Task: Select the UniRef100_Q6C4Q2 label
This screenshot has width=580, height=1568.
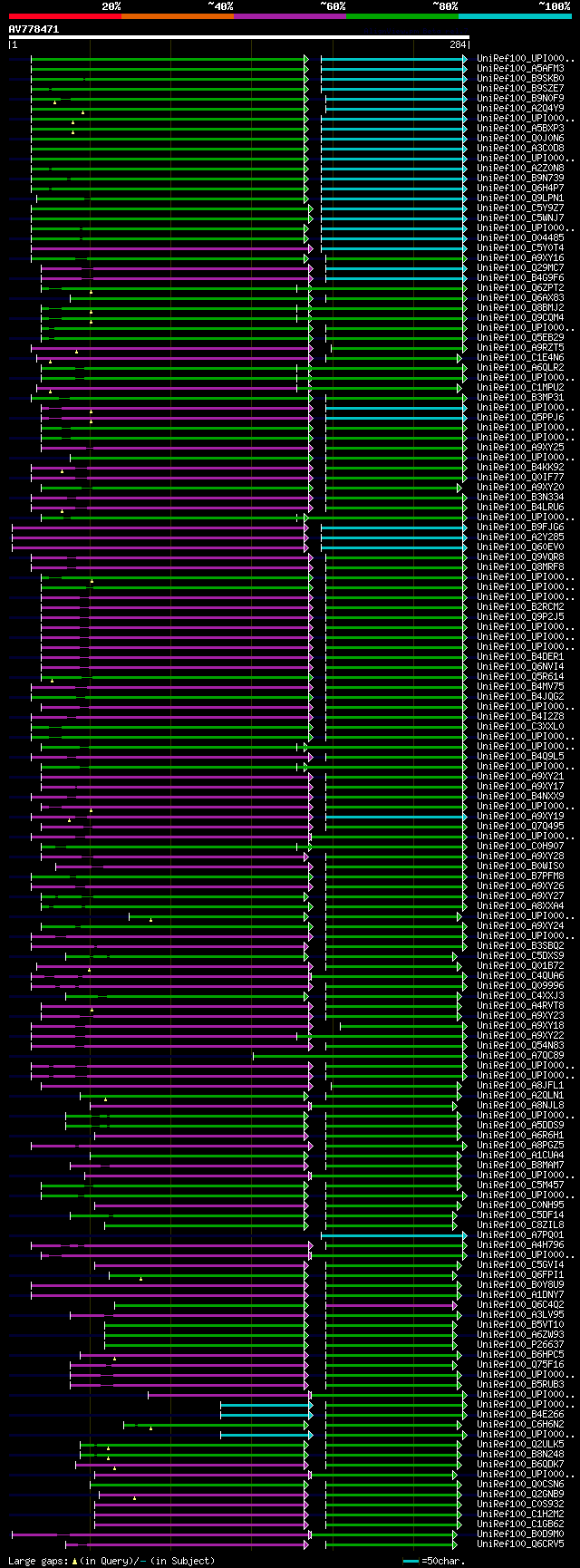Action: (520, 1304)
